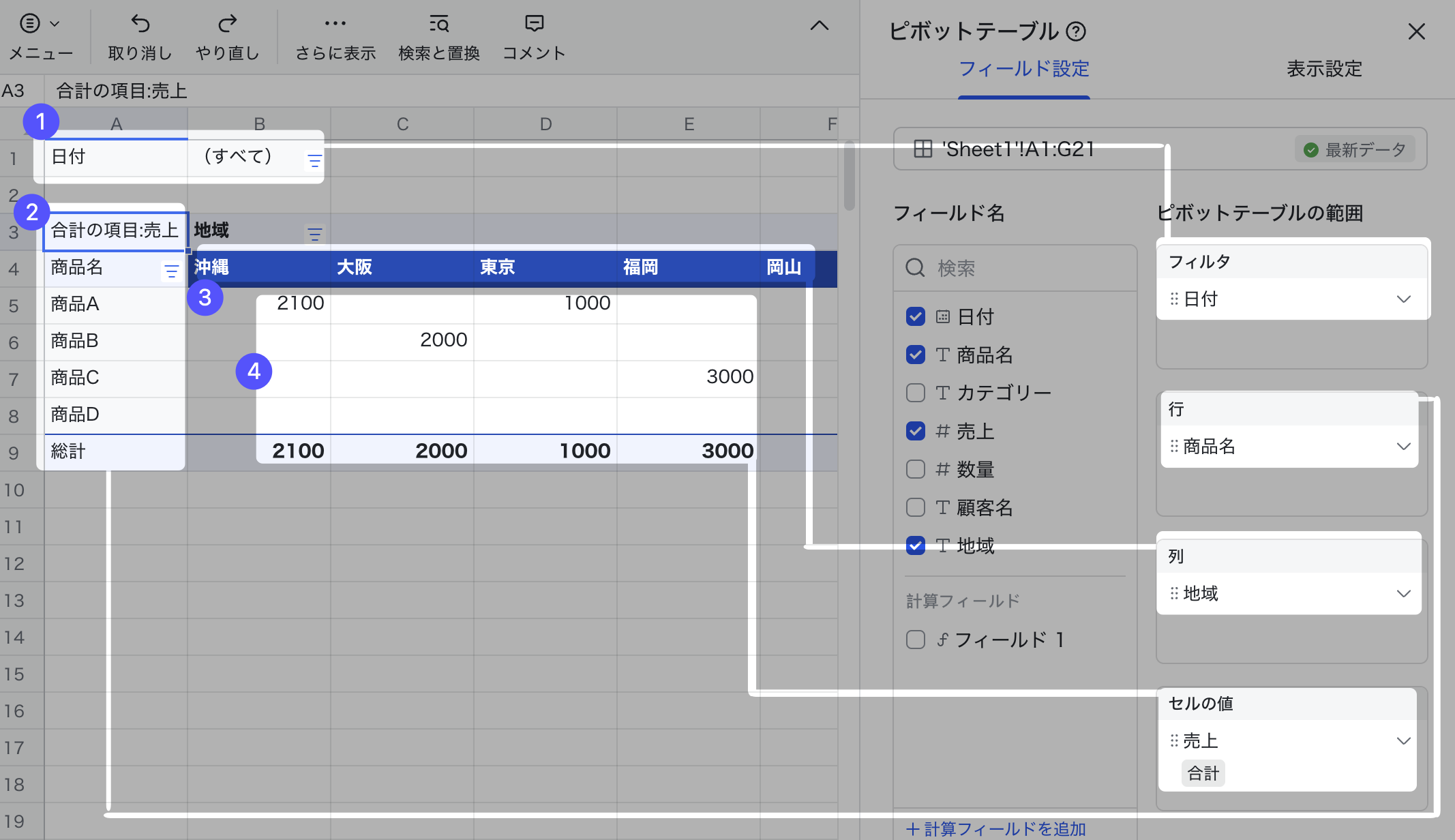Click the コメント comment icon
Image resolution: width=1455 pixels, height=840 pixels.
click(x=534, y=25)
